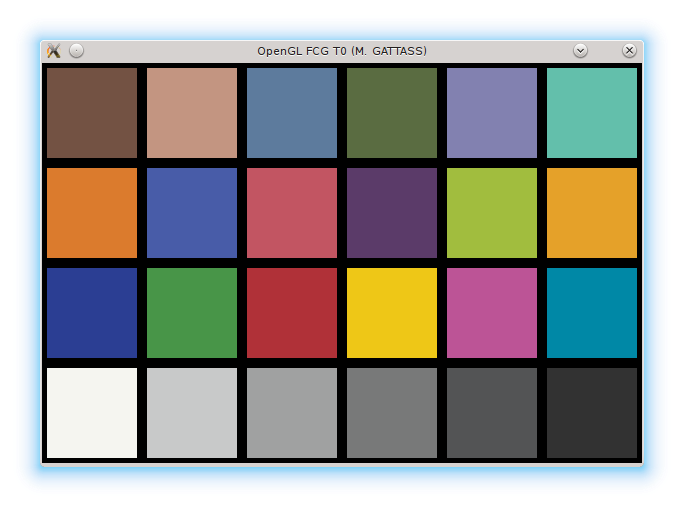Select the dark brown color patch

click(92, 113)
